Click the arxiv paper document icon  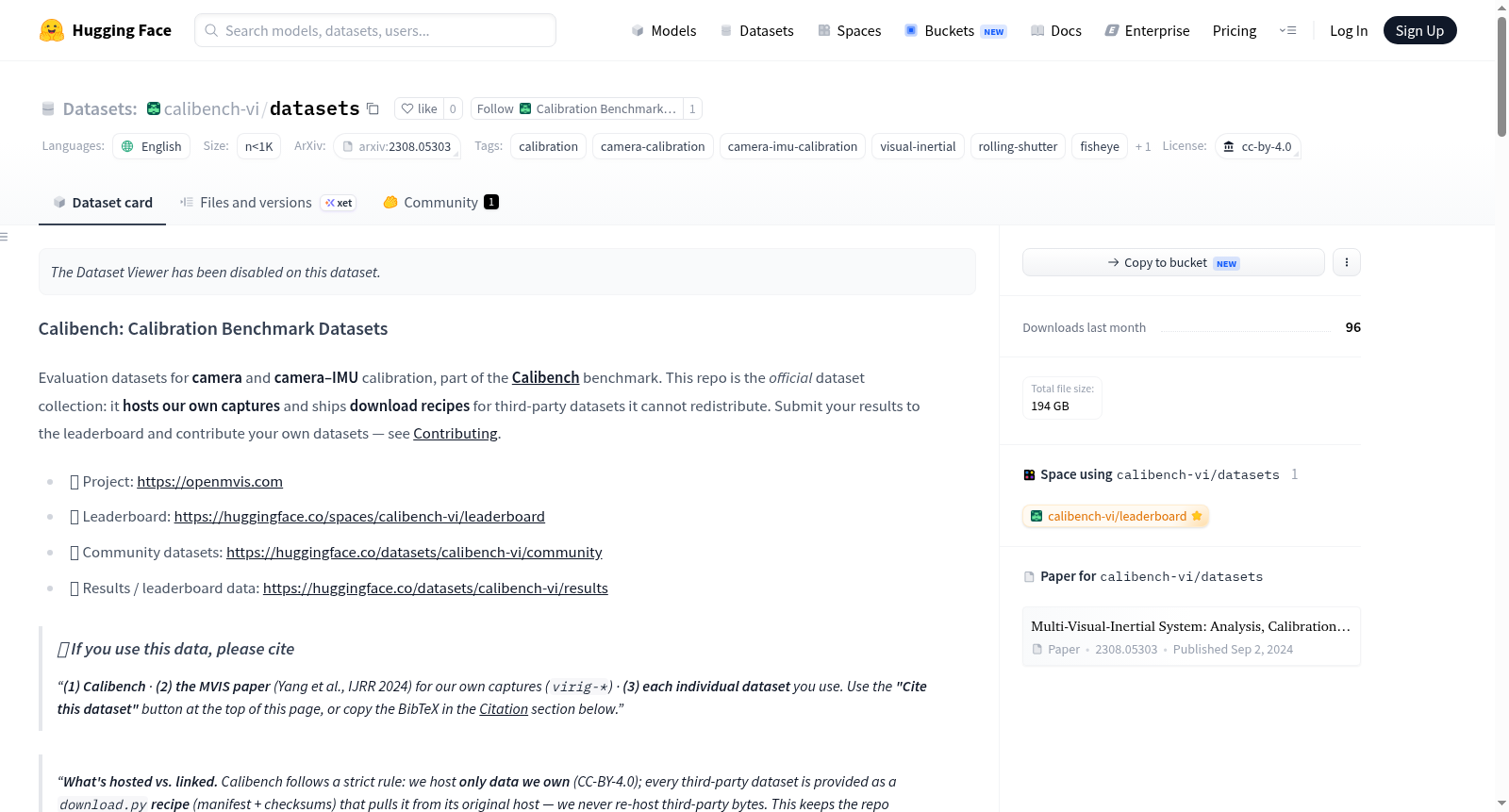348,146
